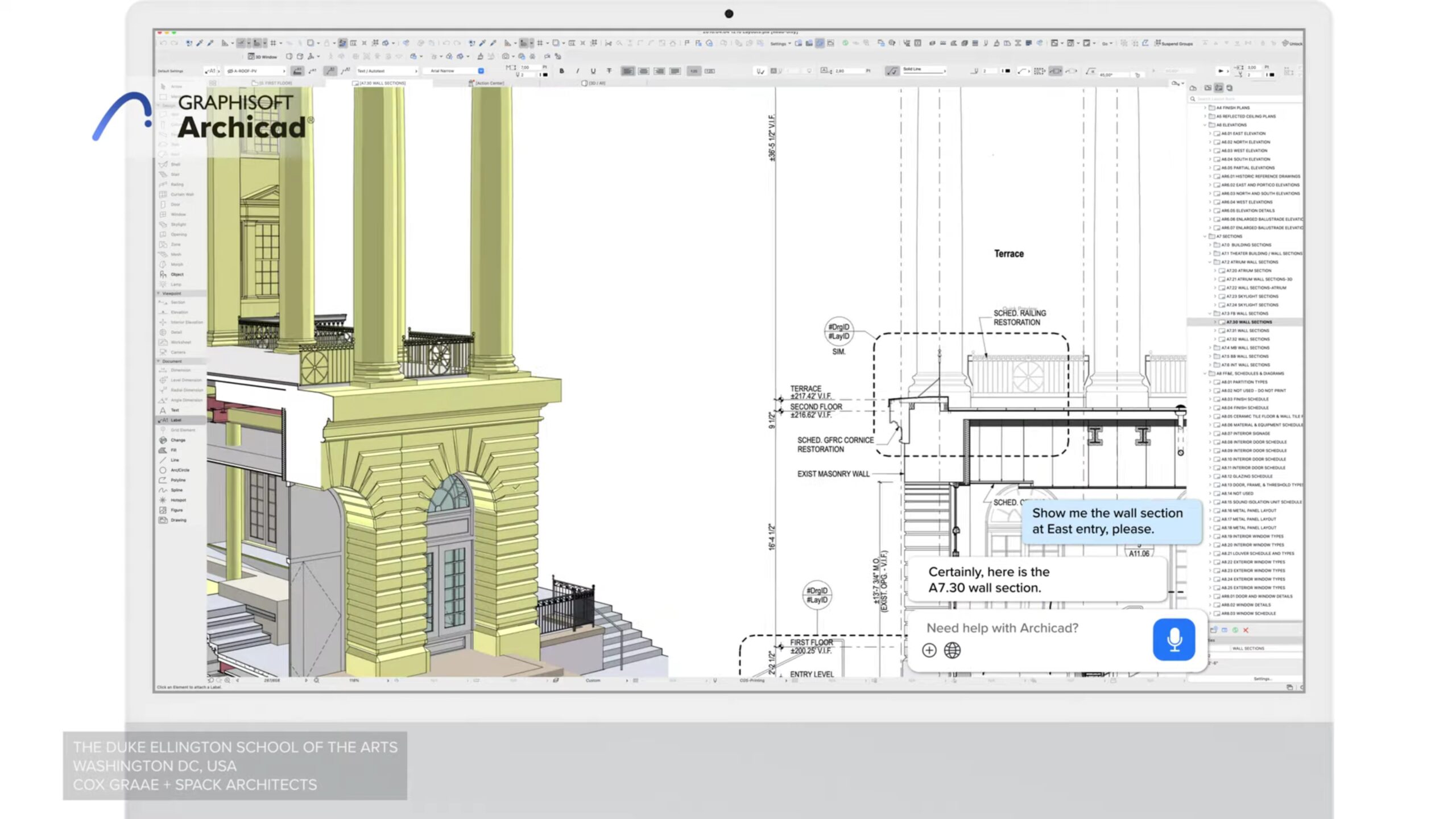The image size is (1456, 819).
Task: Select the Spline drawing tool
Action: (x=176, y=490)
